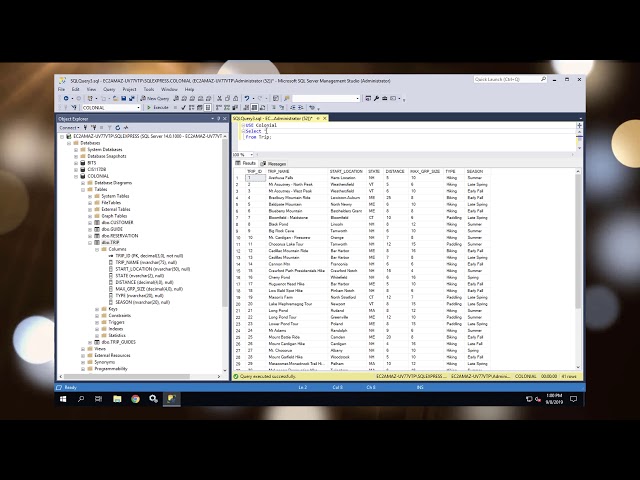Open the Connect dropdown in Object Explorer

(69, 128)
